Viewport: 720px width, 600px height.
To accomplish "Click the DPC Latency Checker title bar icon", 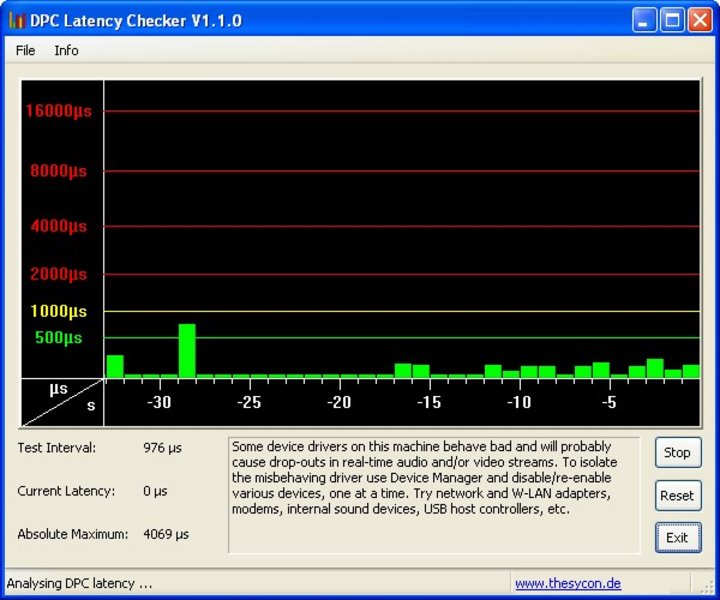I will coord(17,21).
